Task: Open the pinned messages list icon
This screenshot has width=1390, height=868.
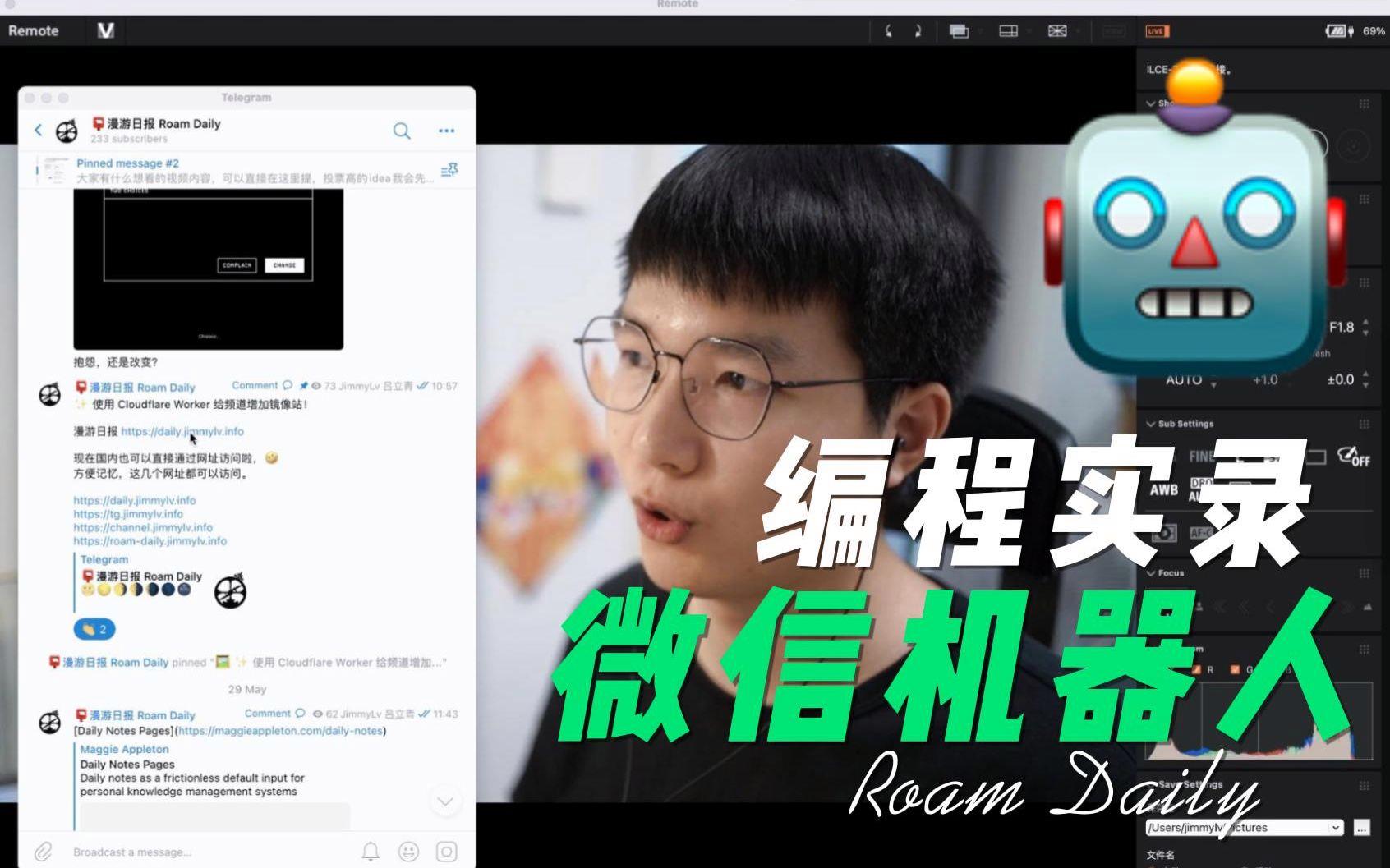Action: tap(449, 170)
